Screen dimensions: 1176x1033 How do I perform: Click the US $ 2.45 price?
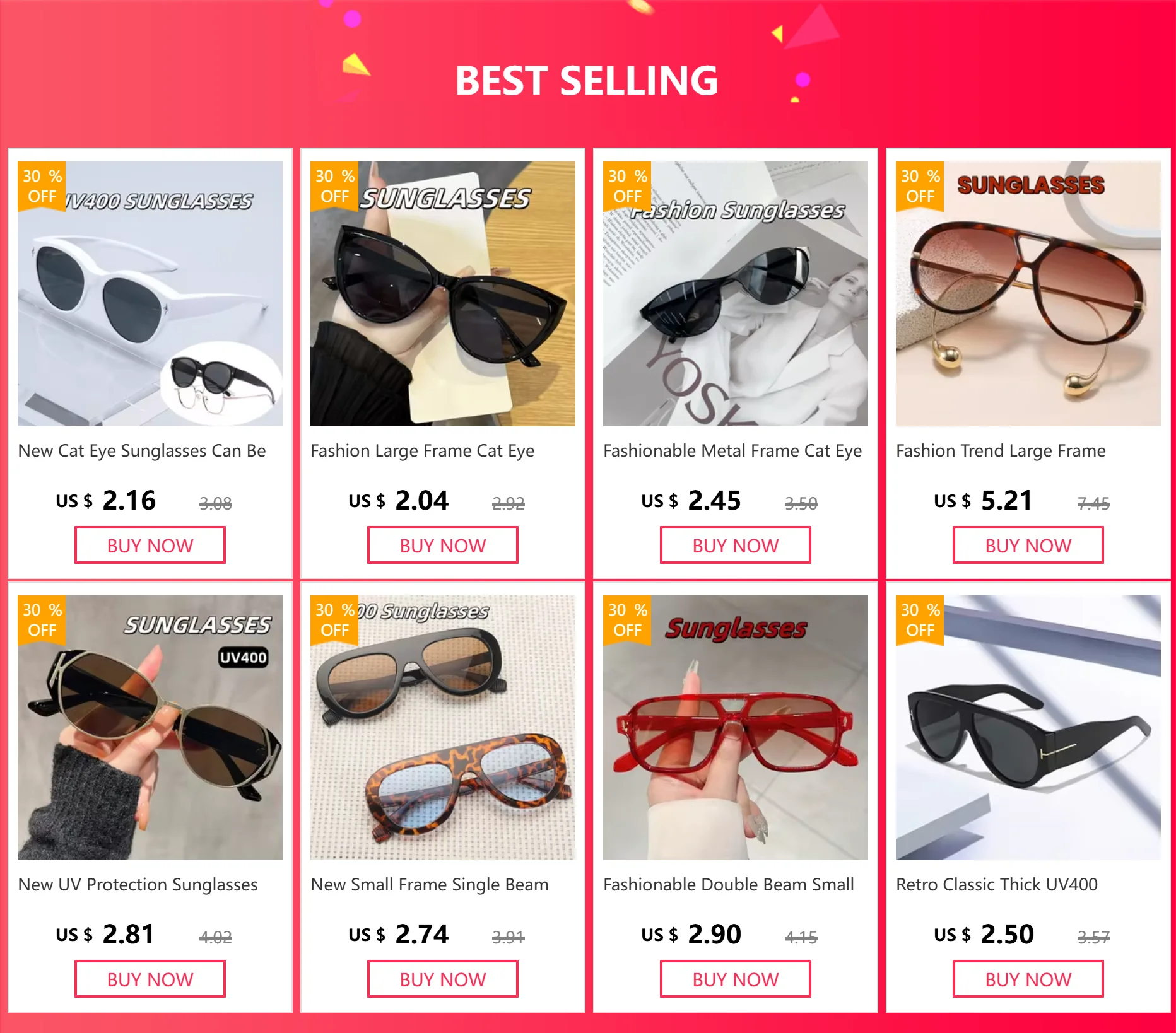[691, 501]
